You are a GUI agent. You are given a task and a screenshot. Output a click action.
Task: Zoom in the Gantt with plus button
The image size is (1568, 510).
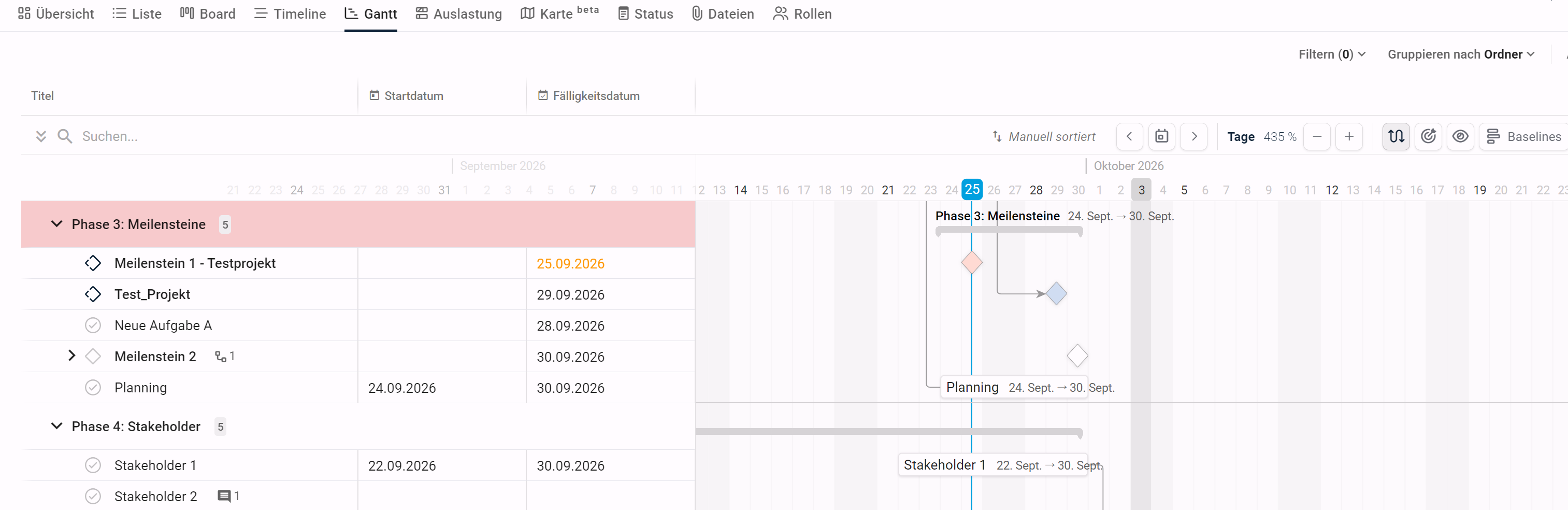pyautogui.click(x=1349, y=136)
